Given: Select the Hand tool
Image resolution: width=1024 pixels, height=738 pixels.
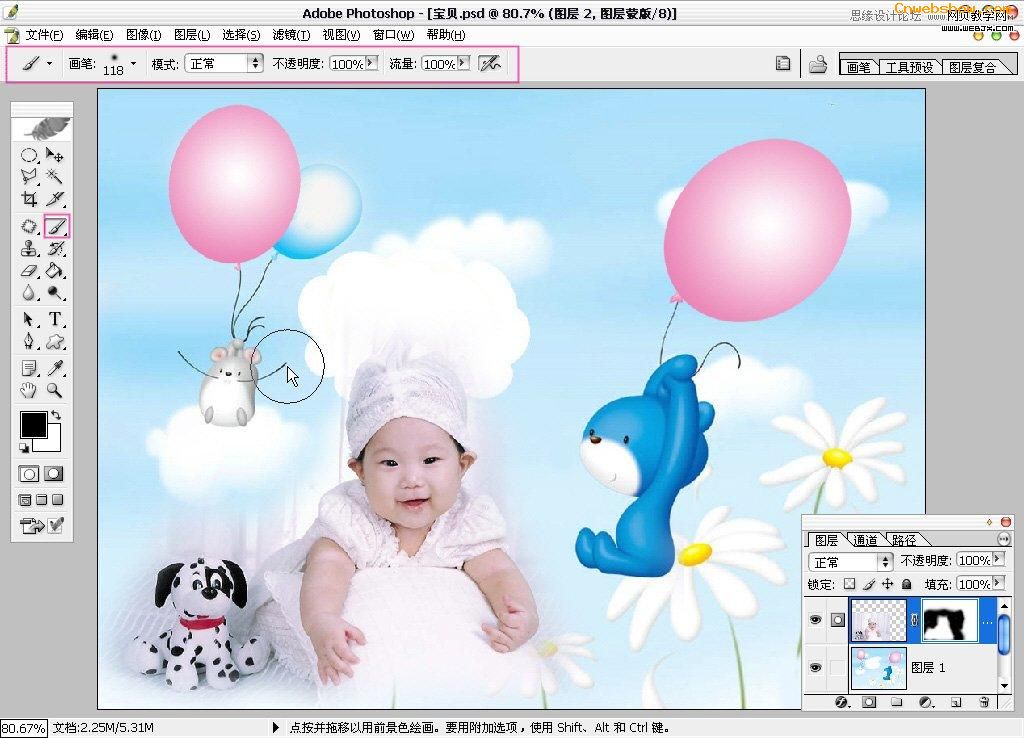Looking at the screenshot, I should point(29,391).
